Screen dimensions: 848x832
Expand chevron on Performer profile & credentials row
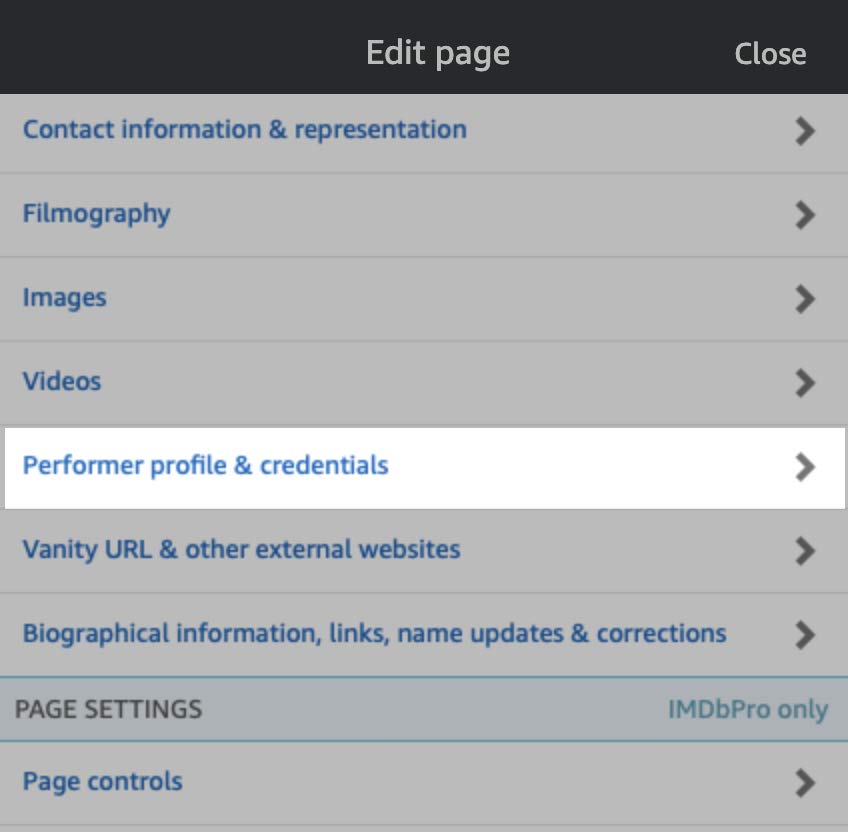805,467
